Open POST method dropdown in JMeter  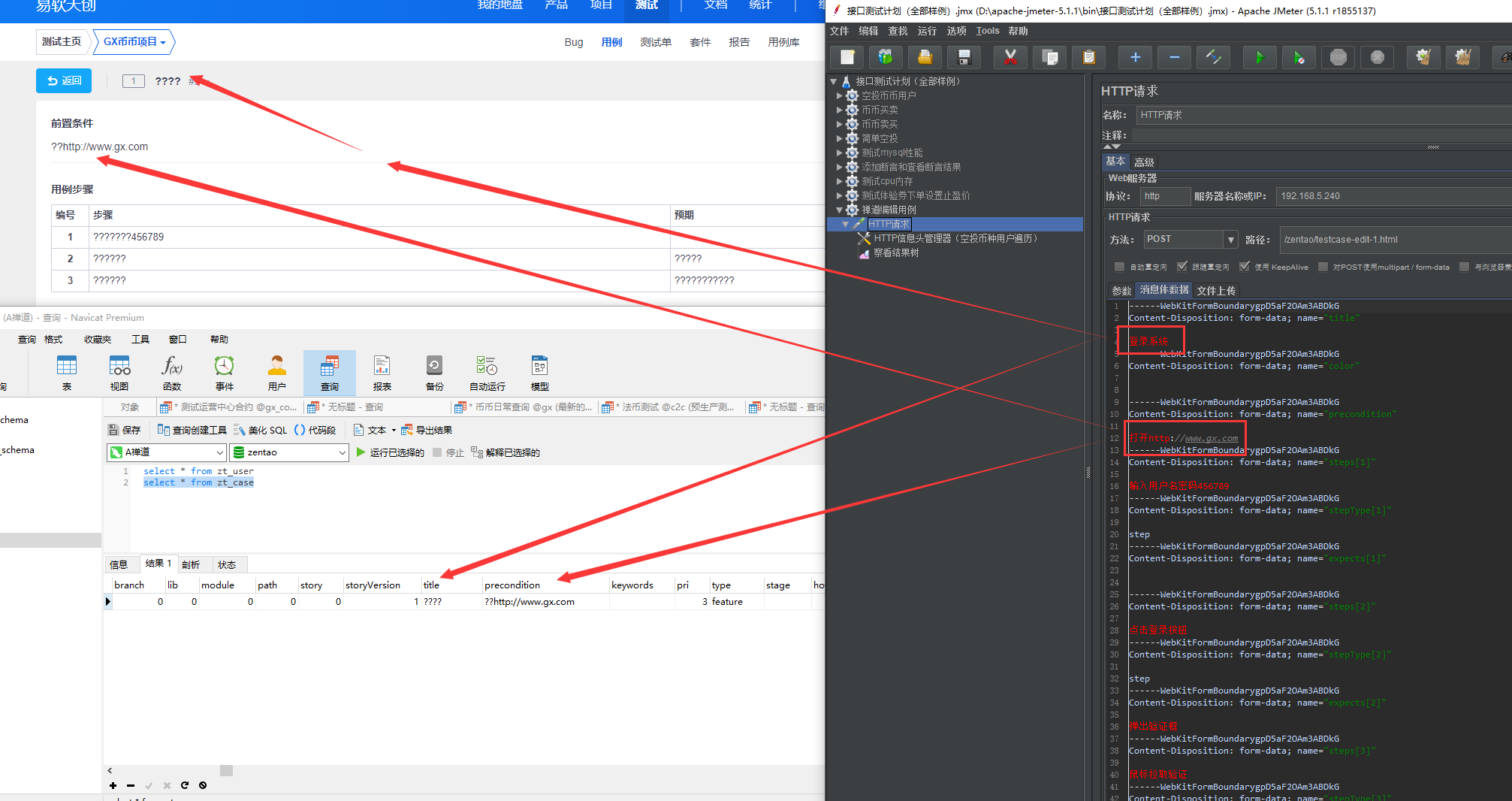click(1230, 240)
